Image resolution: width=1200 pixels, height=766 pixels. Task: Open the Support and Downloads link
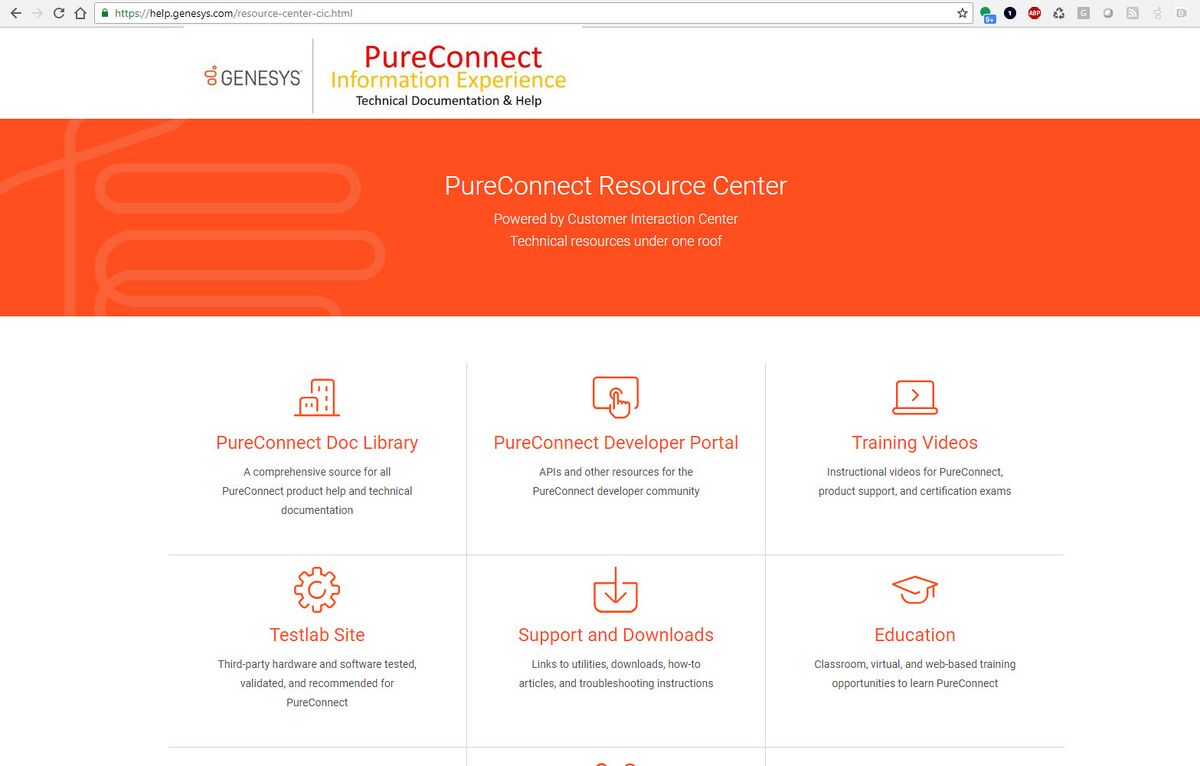coord(616,635)
